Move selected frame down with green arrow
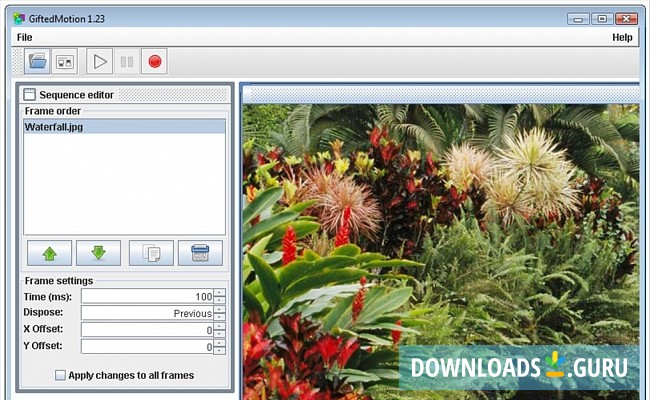Viewport: 650px width, 400px height. [x=98, y=253]
